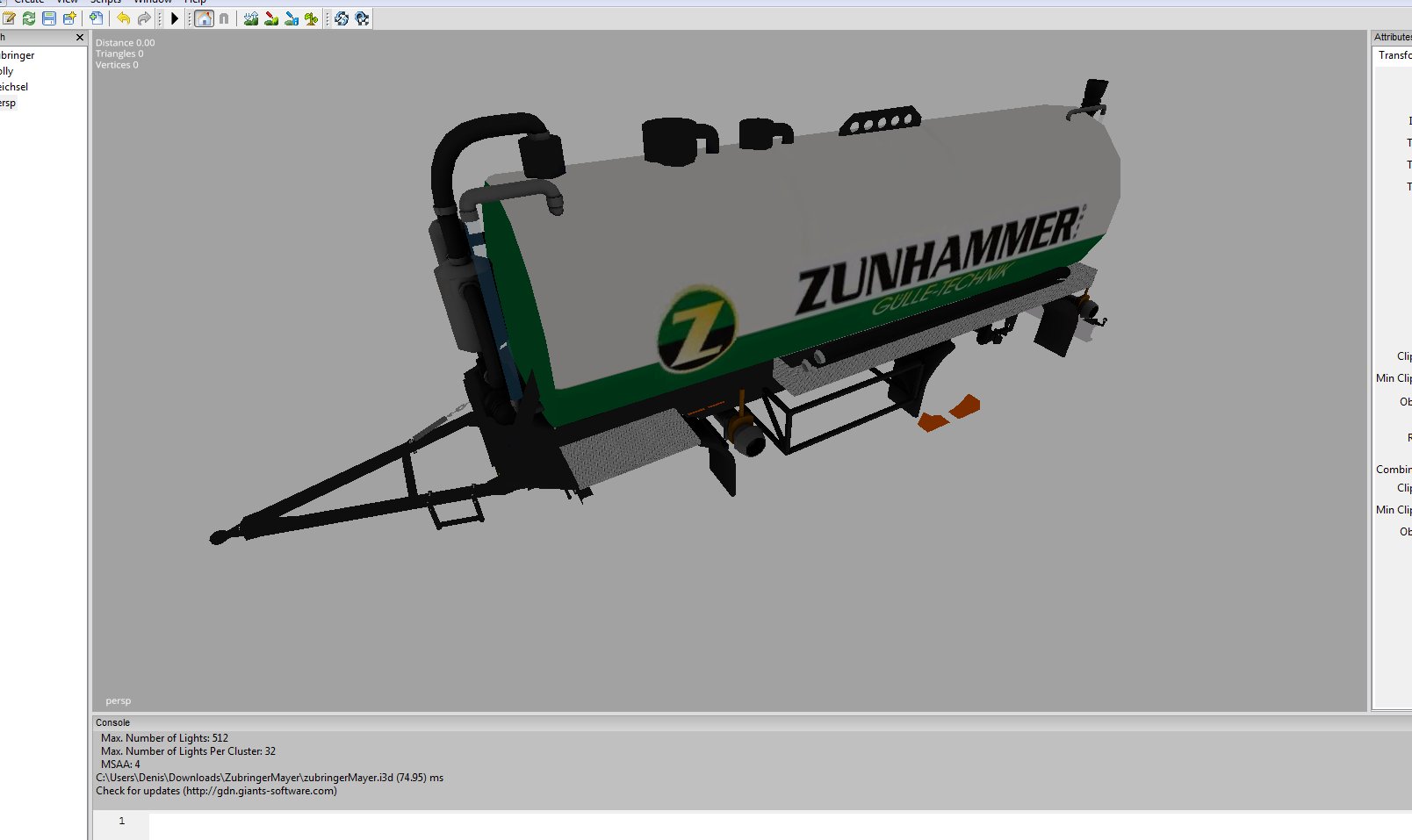Focus the console script input at line 1
This screenshot has height=840, width=1412.
coord(780,826)
